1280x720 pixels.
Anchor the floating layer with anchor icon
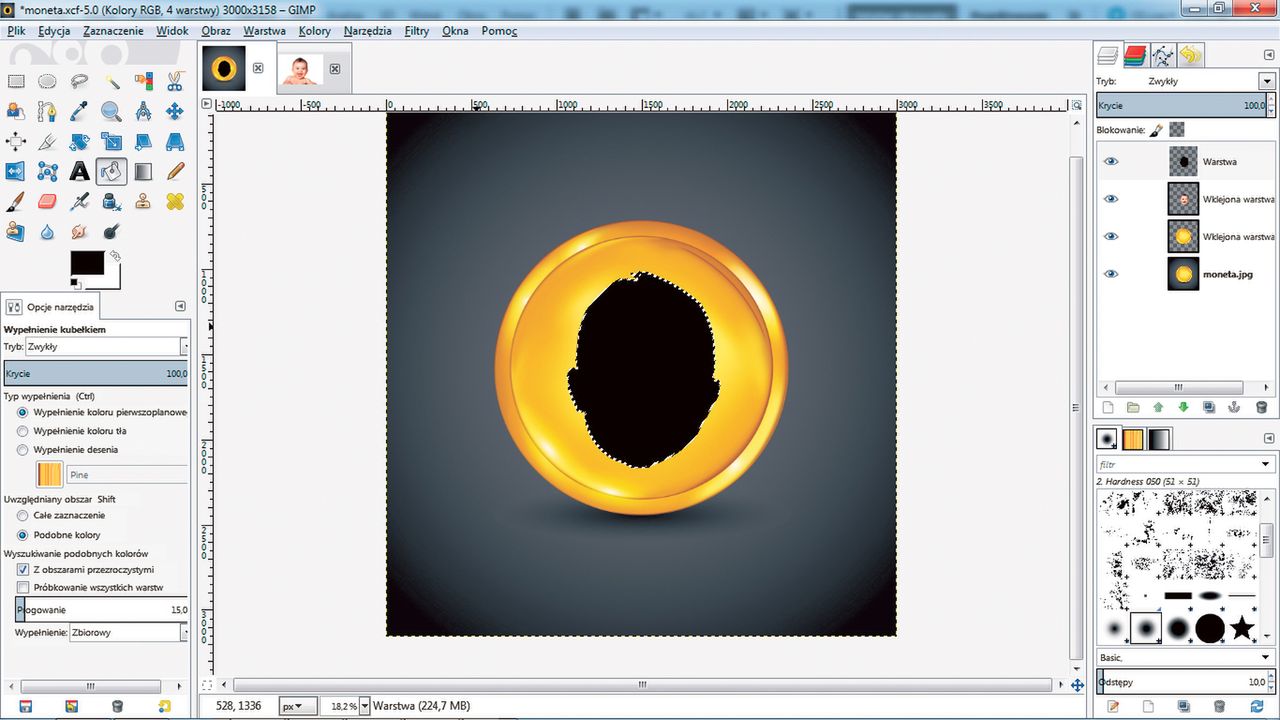1234,407
